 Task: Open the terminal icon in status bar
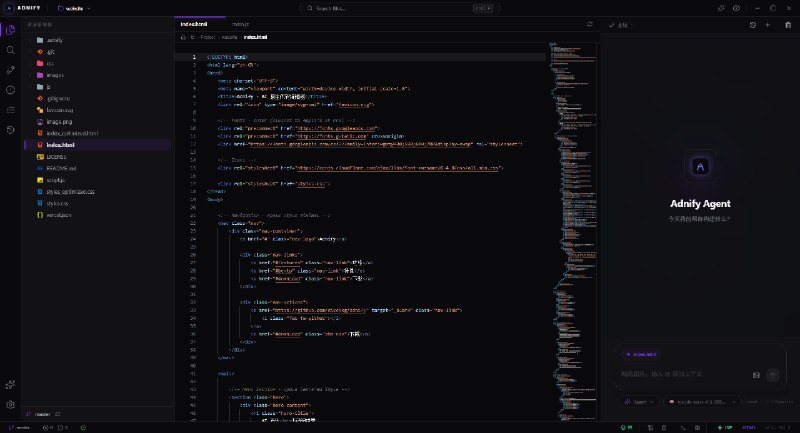[683, 427]
